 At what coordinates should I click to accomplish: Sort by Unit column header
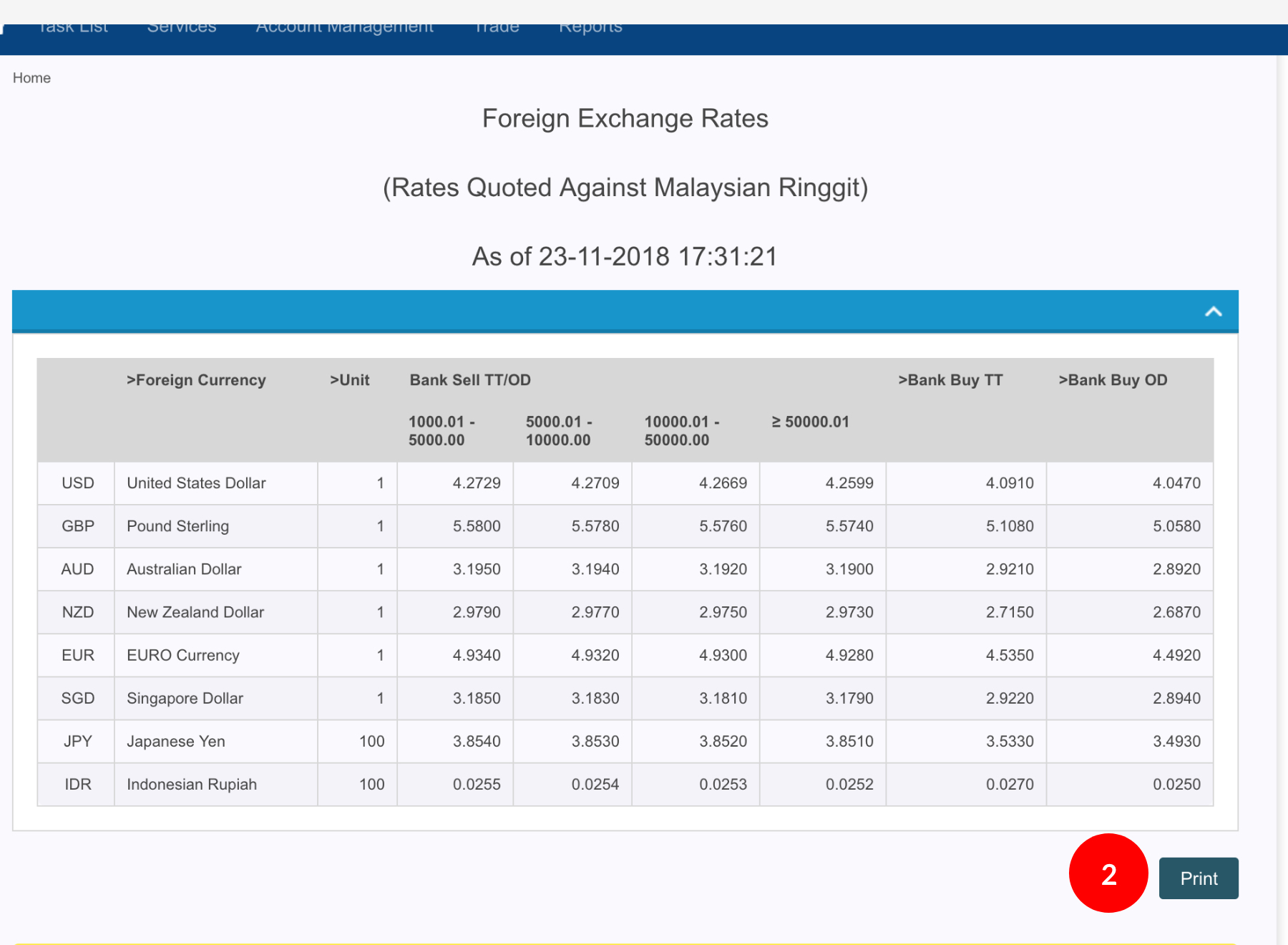pyautogui.click(x=349, y=380)
